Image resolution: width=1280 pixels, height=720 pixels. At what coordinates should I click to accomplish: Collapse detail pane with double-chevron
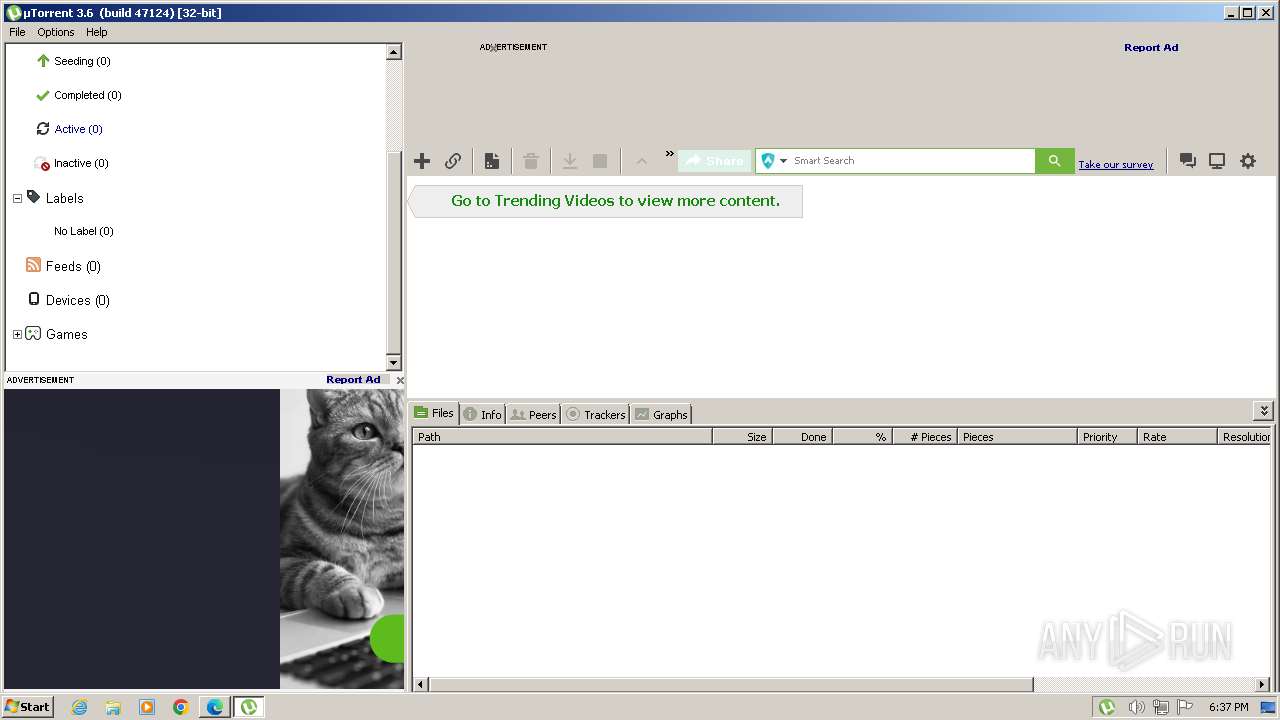pyautogui.click(x=1264, y=411)
